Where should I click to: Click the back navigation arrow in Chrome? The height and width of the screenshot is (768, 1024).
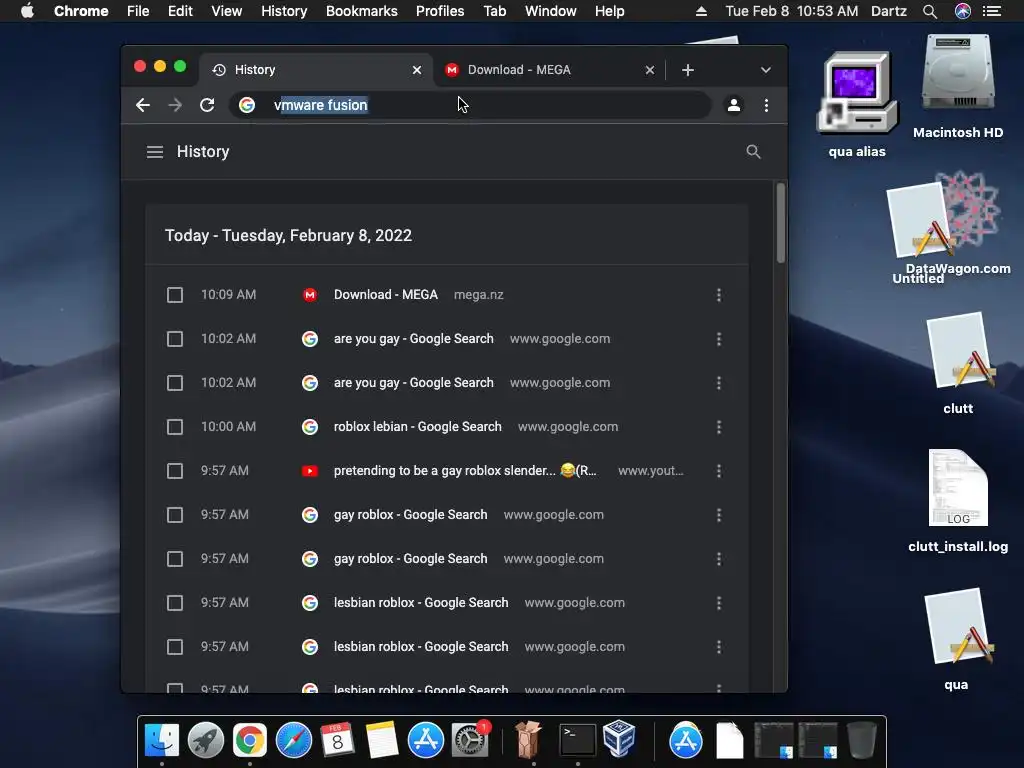click(x=142, y=105)
